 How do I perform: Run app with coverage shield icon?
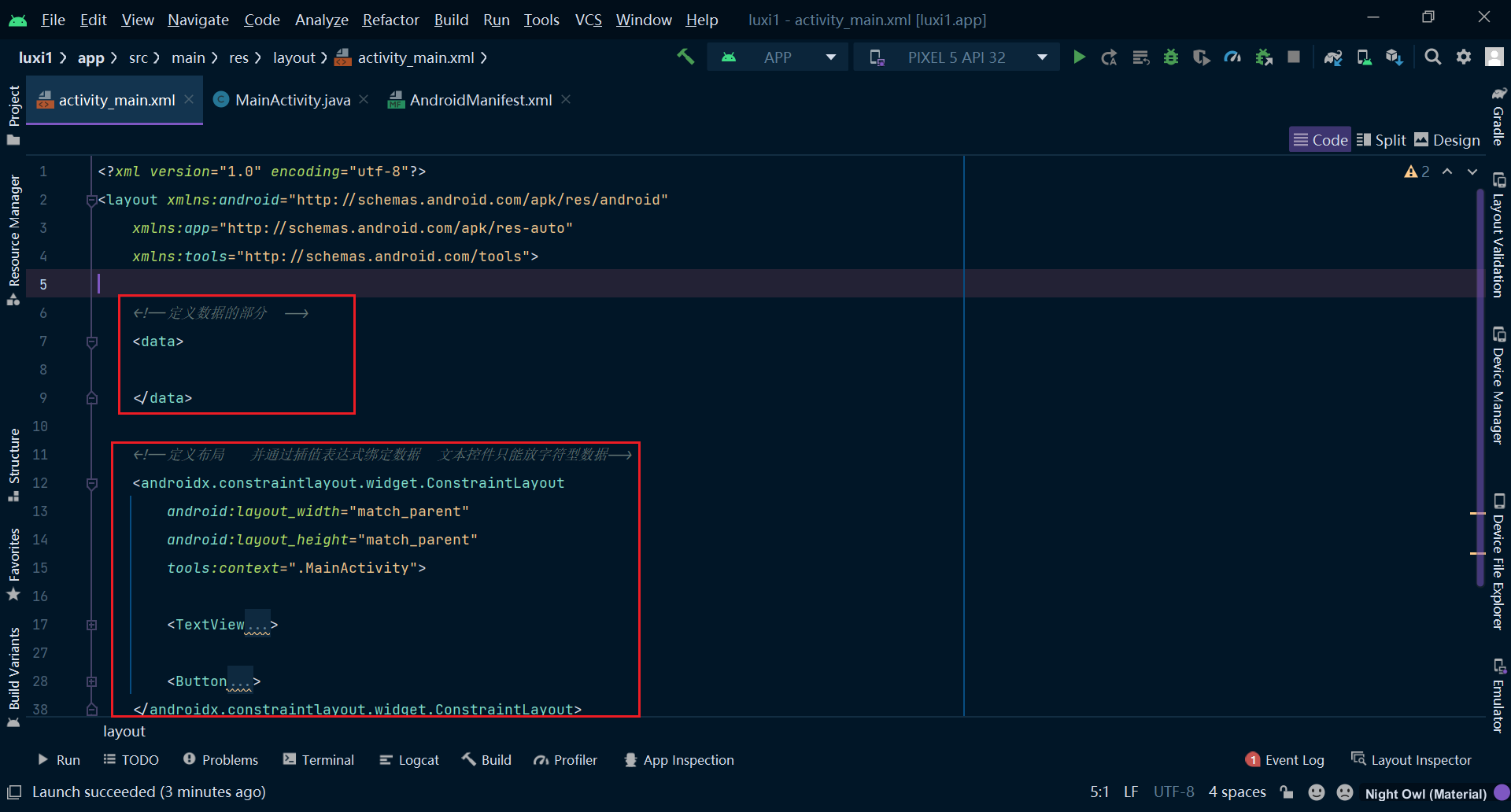coord(1202,57)
